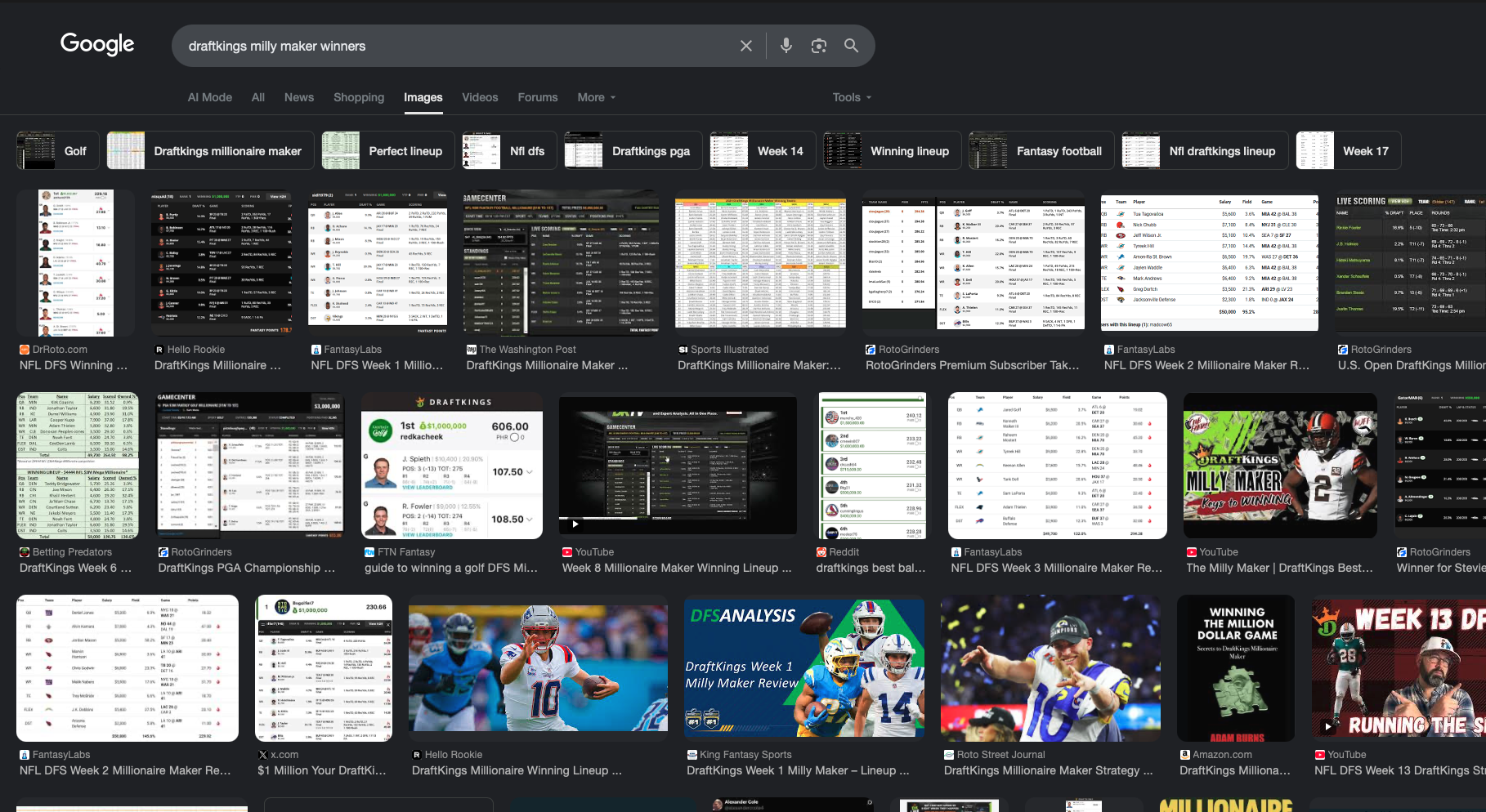Filter by the Week 14 chip
Viewport: 1486px width, 812px height.
(763, 150)
